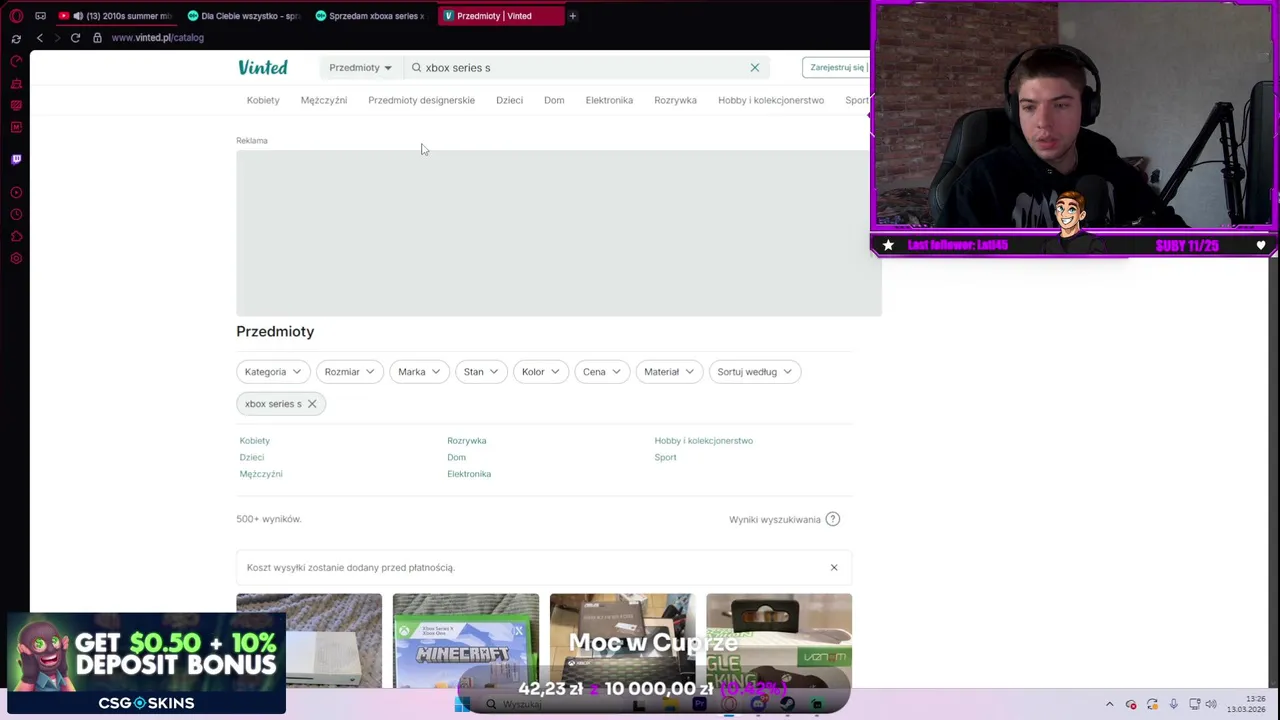1280x720 pixels.
Task: Open a new browser tab
Action: pos(573,16)
